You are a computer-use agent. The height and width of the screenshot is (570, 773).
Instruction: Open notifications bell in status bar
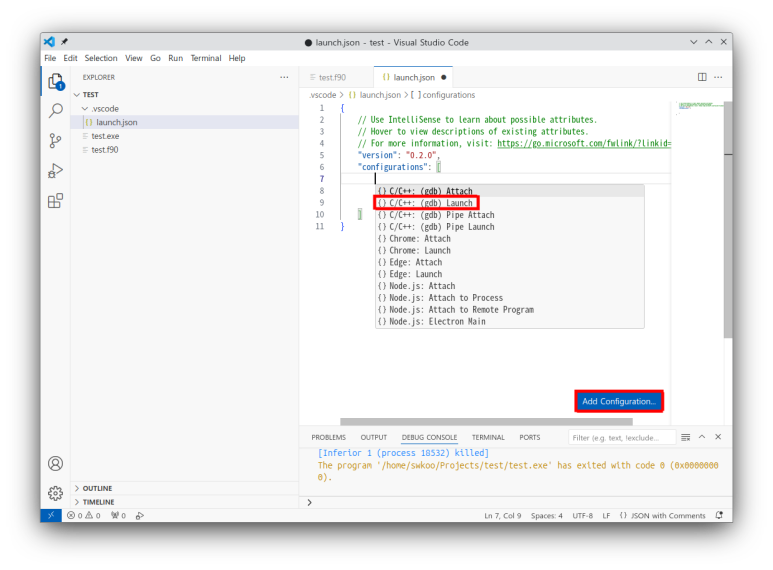(x=719, y=515)
